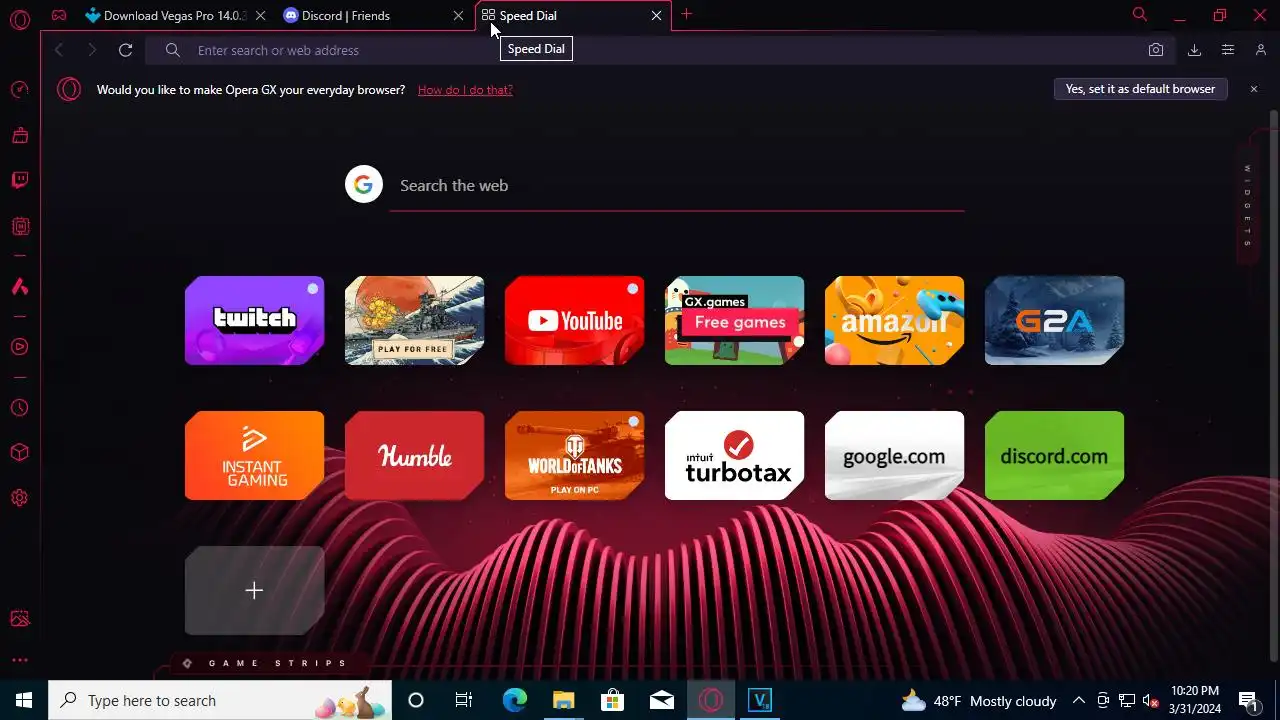Close the Download Vegas Pro tab
Image resolution: width=1280 pixels, height=720 pixels.
(261, 16)
